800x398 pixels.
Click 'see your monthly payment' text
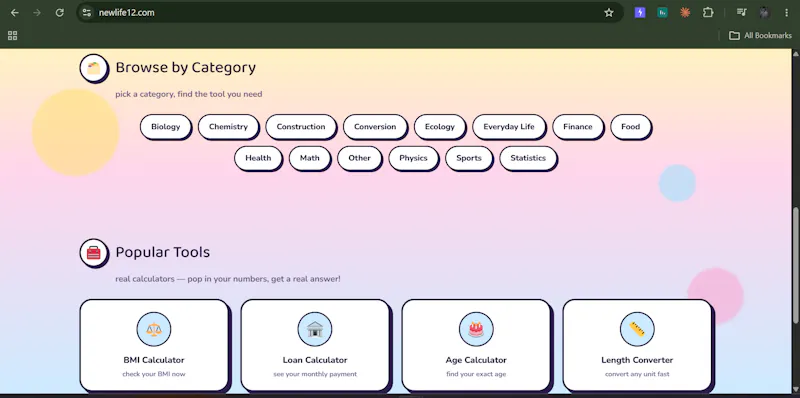pos(315,375)
